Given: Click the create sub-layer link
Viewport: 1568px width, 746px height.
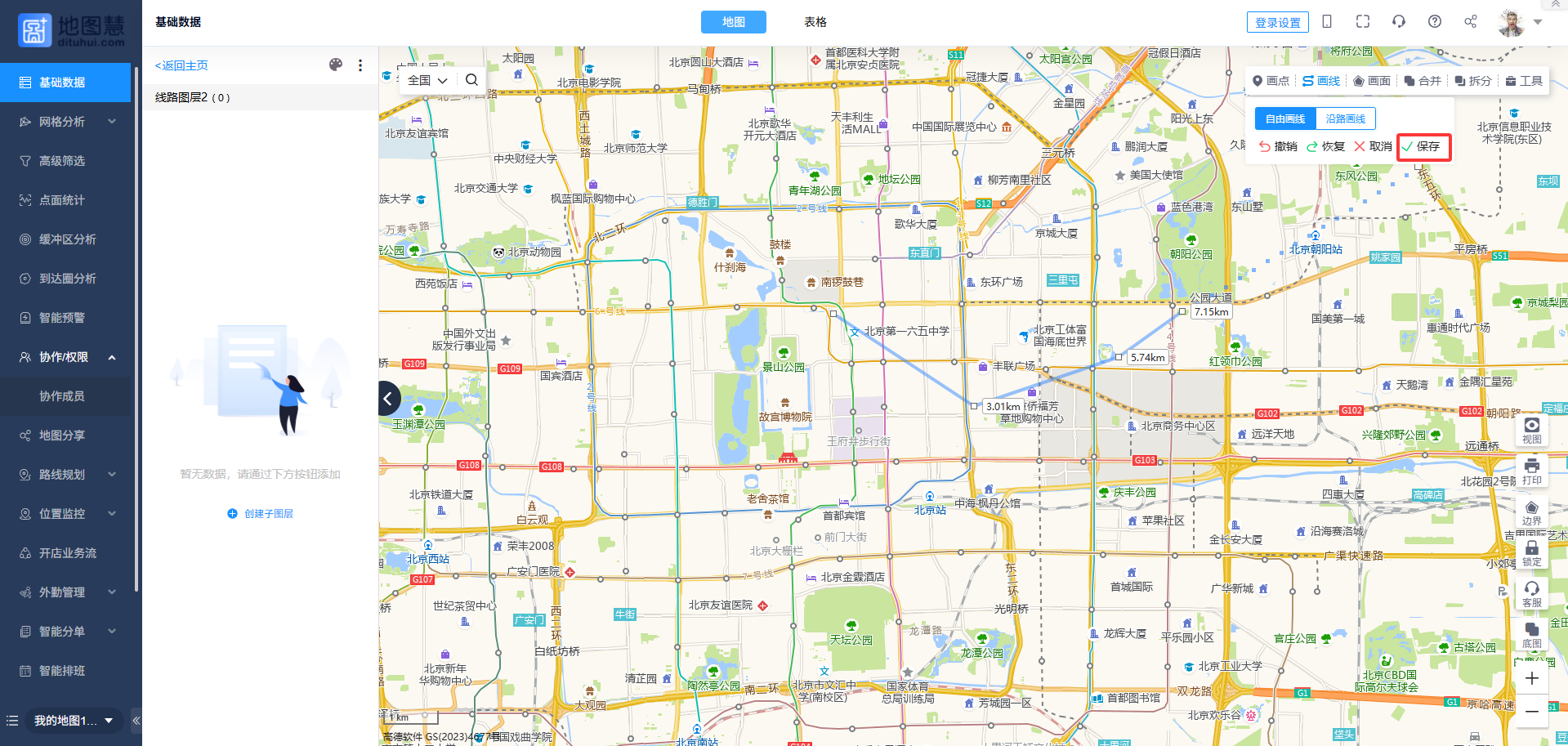Looking at the screenshot, I should click(261, 514).
